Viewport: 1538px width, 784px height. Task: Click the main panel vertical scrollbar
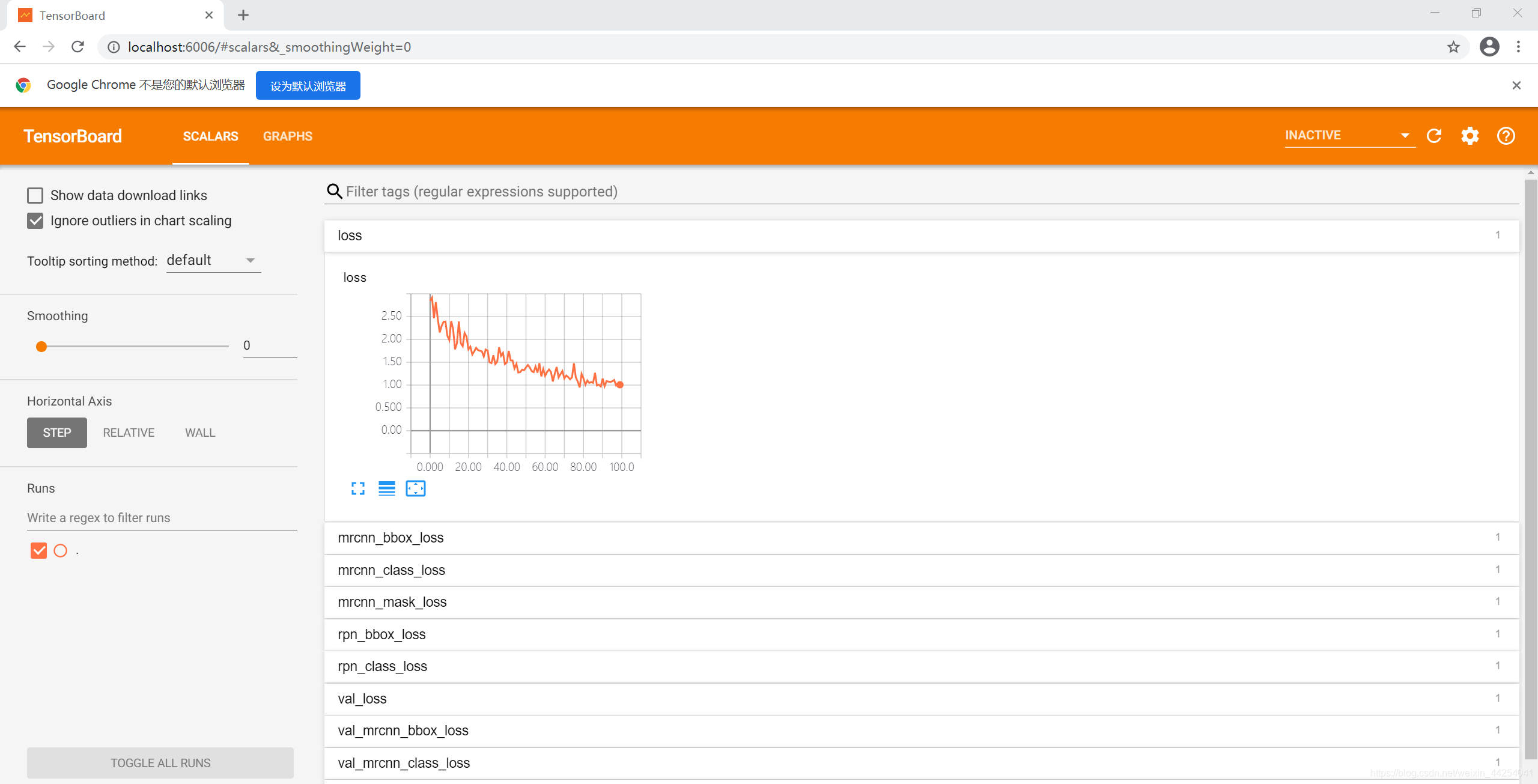1531,469
